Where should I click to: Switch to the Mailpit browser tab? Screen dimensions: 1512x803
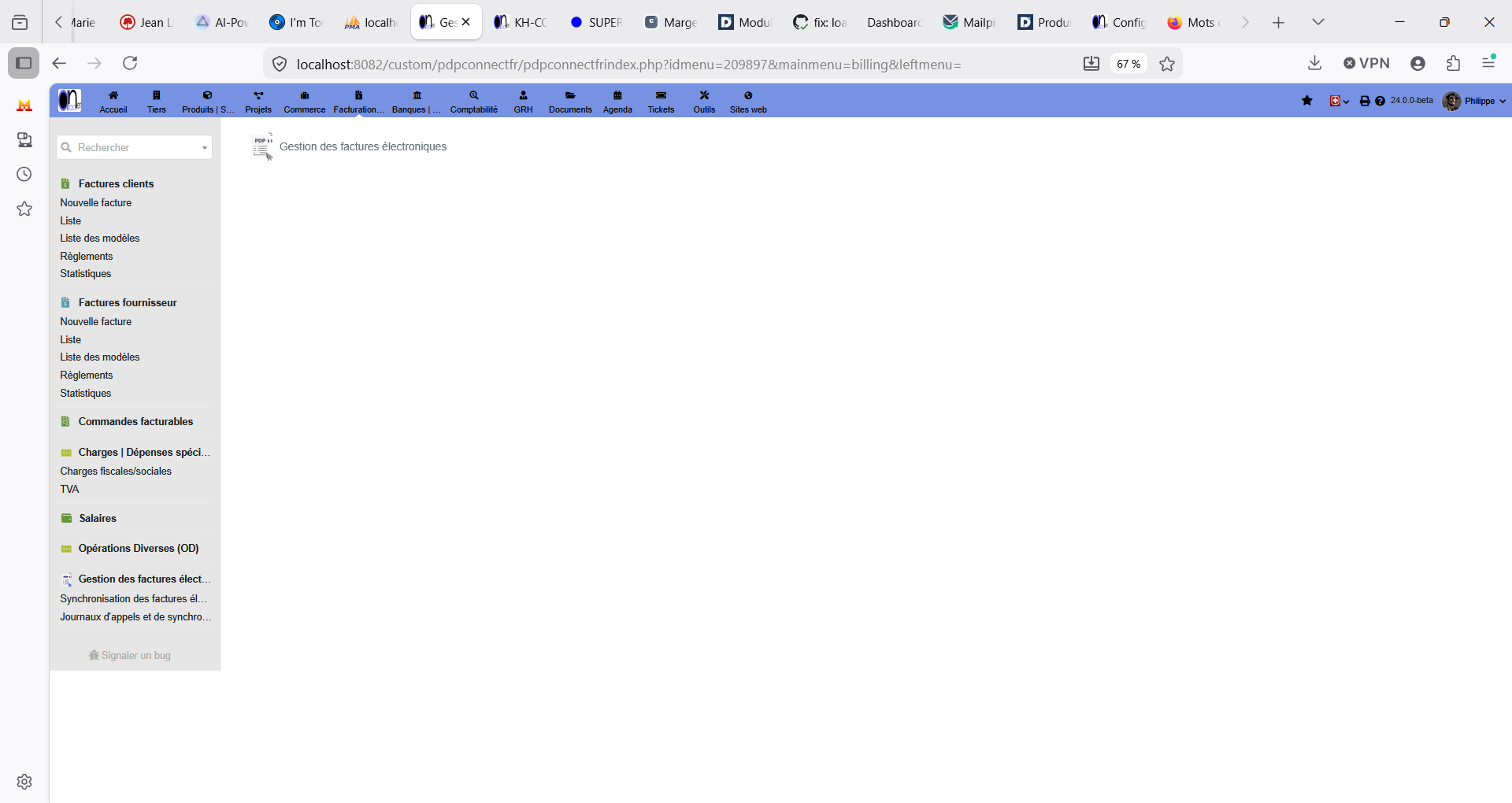(969, 22)
